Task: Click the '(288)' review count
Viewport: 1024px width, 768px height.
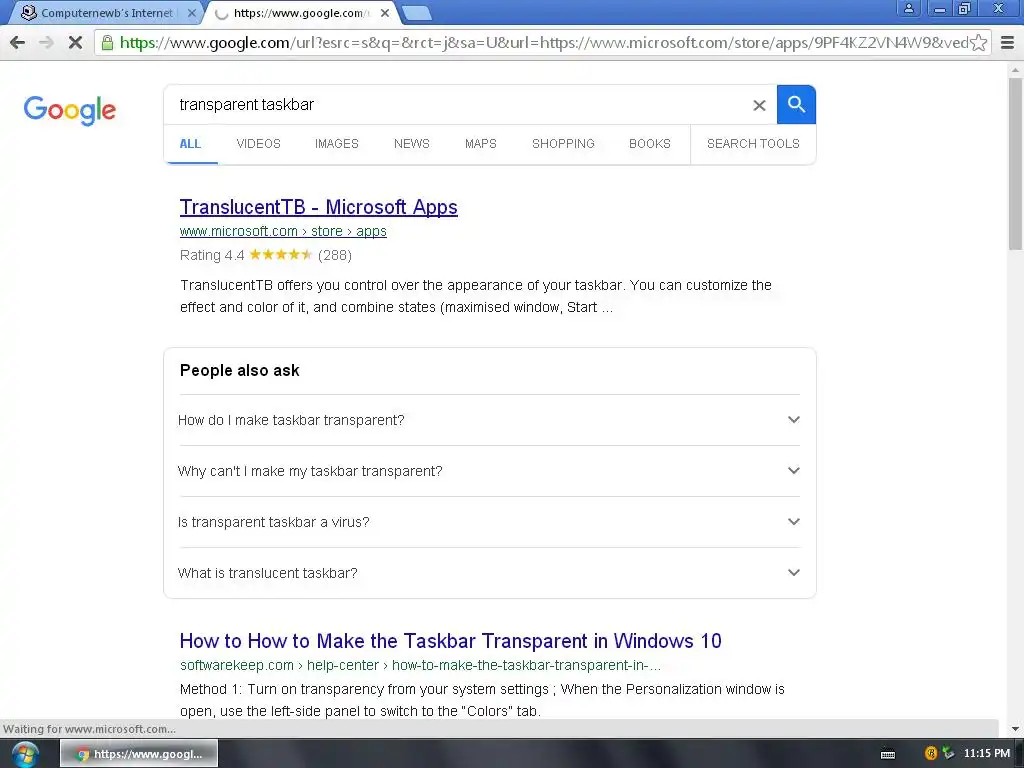Action: pos(335,255)
